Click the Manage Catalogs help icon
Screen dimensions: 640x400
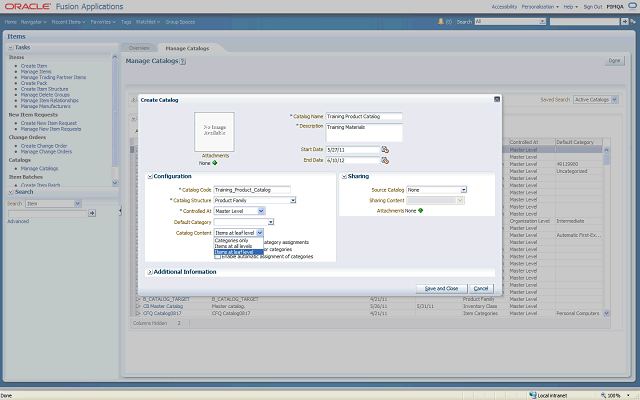pos(183,62)
